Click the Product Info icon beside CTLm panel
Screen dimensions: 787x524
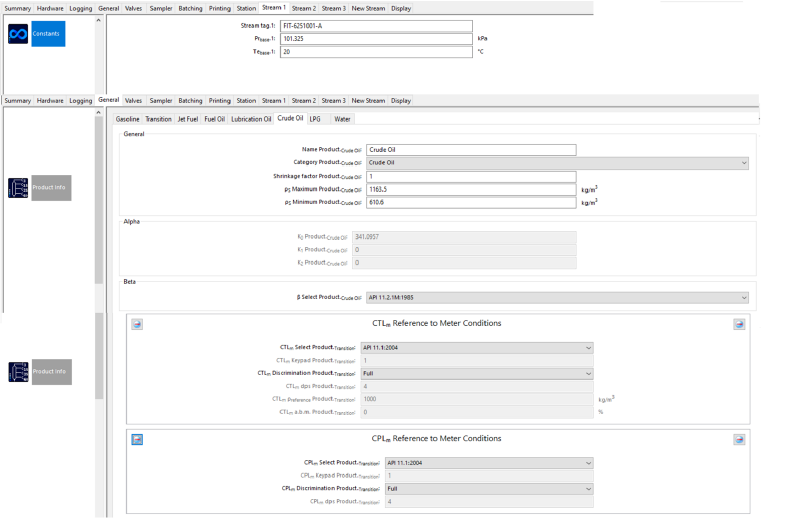18,372
